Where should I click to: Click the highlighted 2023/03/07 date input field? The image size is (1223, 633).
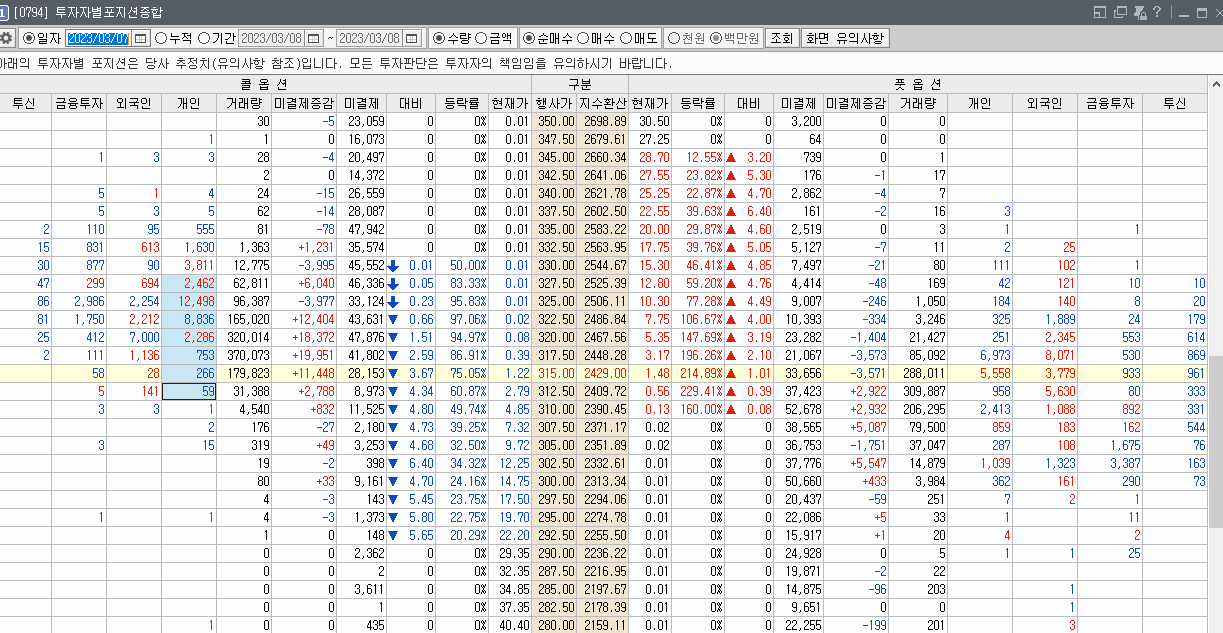(x=97, y=39)
